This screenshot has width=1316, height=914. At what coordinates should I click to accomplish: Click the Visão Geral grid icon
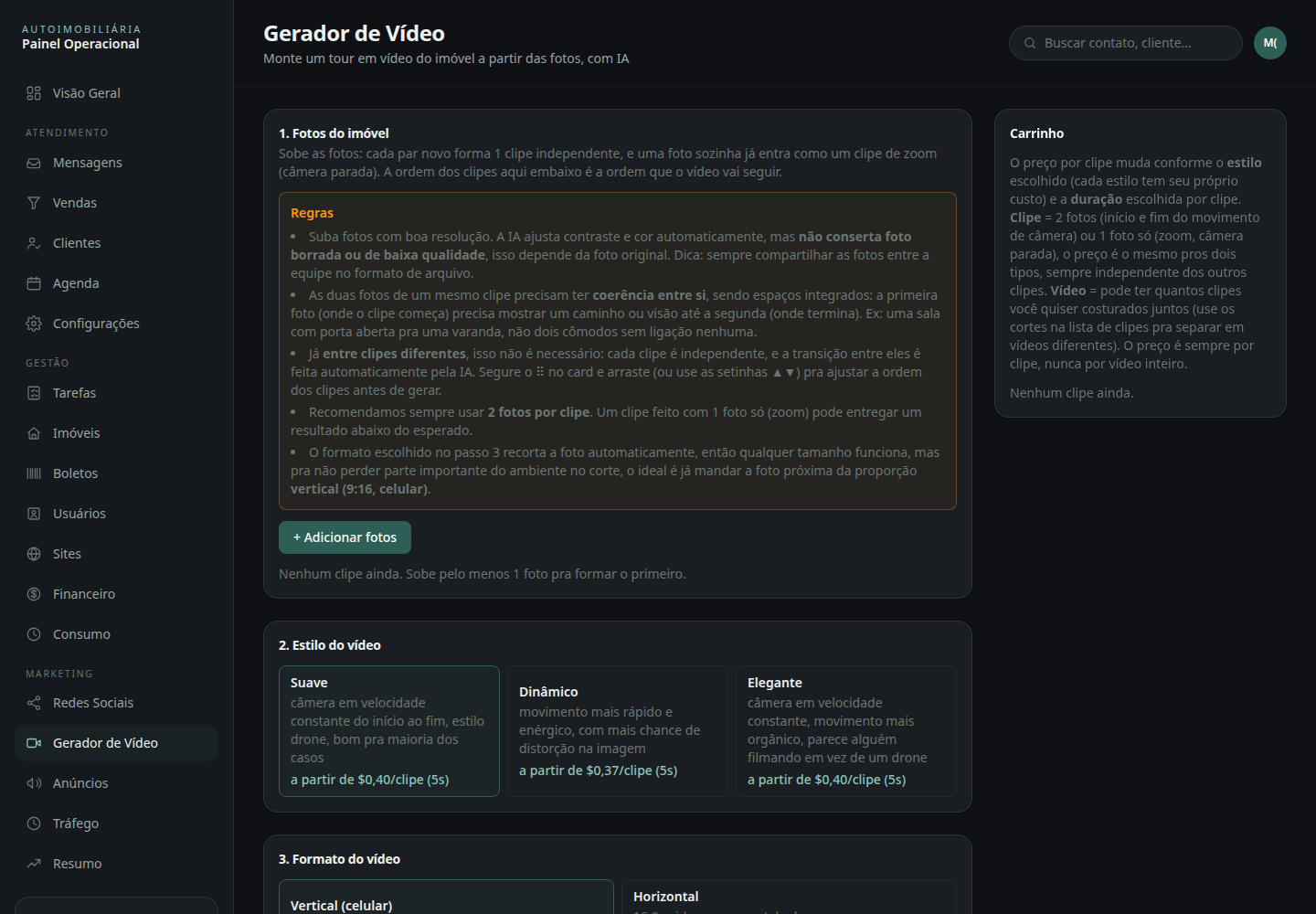point(34,93)
